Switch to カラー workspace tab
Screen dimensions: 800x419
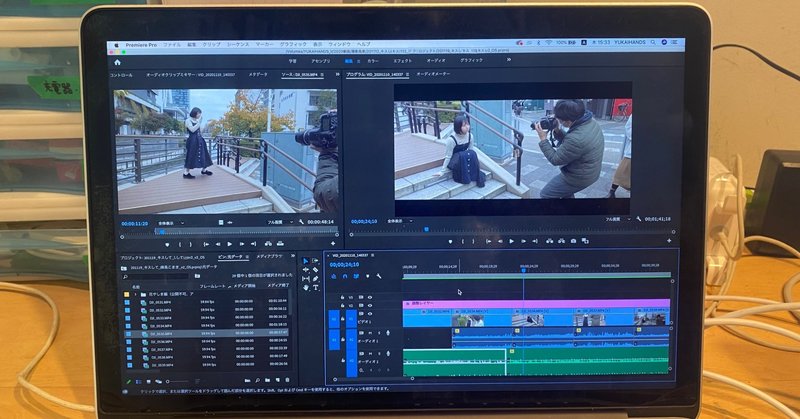pos(373,61)
